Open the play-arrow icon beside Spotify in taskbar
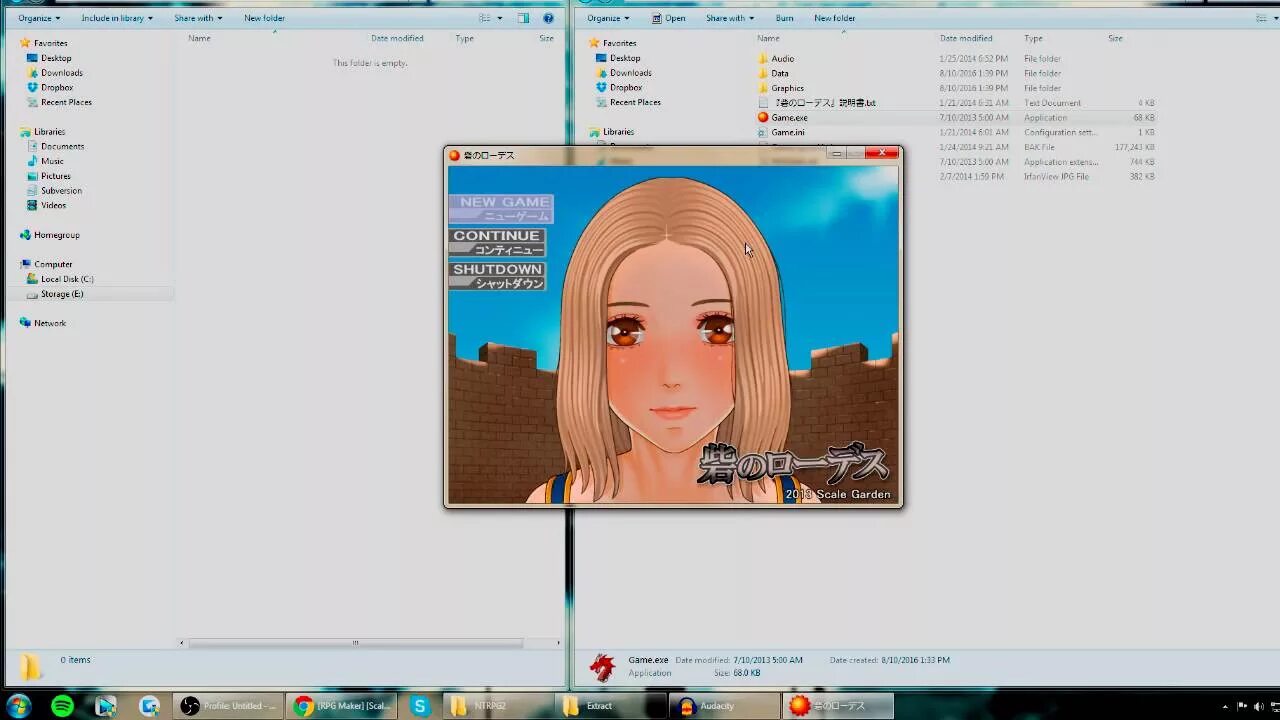The width and height of the screenshot is (1280, 720). point(106,706)
